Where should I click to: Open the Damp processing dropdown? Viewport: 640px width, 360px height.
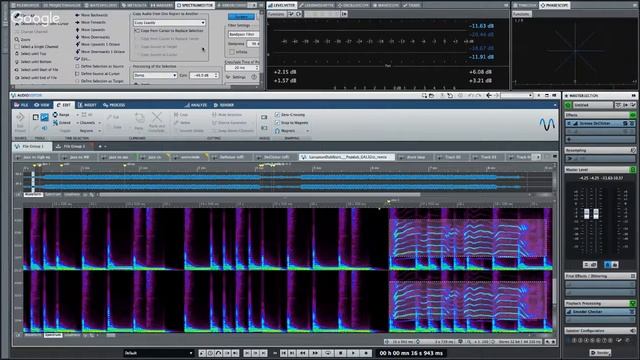click(x=155, y=76)
